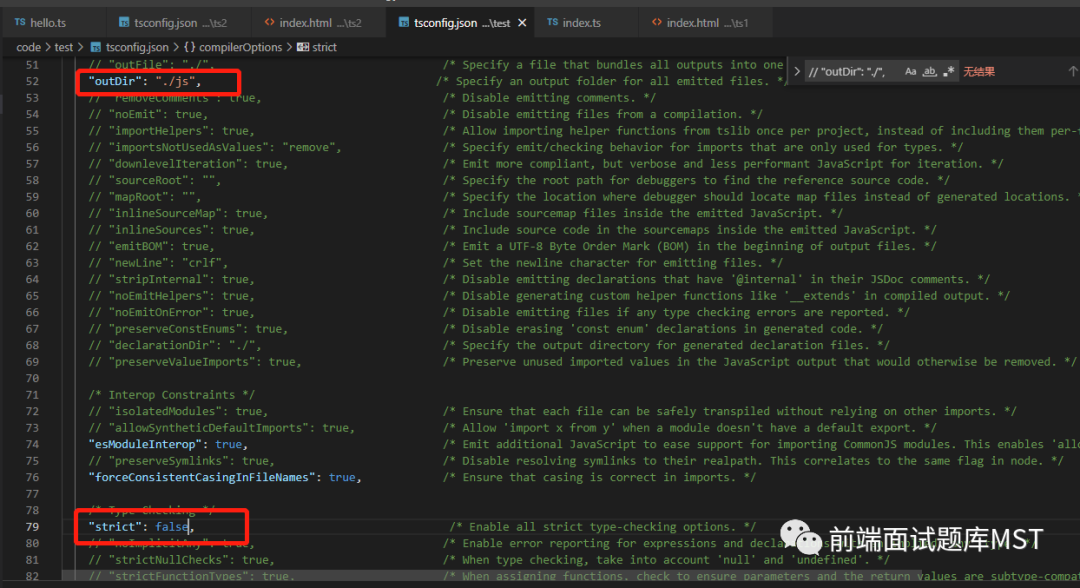Image resolution: width=1080 pixels, height=588 pixels.
Task: Switch to the hello.ts tab
Action: pos(46,22)
